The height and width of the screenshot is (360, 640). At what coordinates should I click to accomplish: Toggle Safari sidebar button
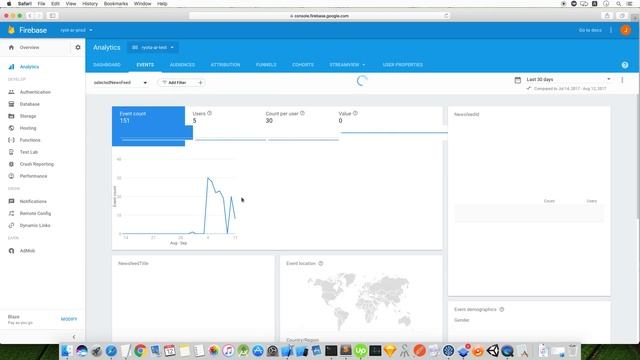[52, 16]
